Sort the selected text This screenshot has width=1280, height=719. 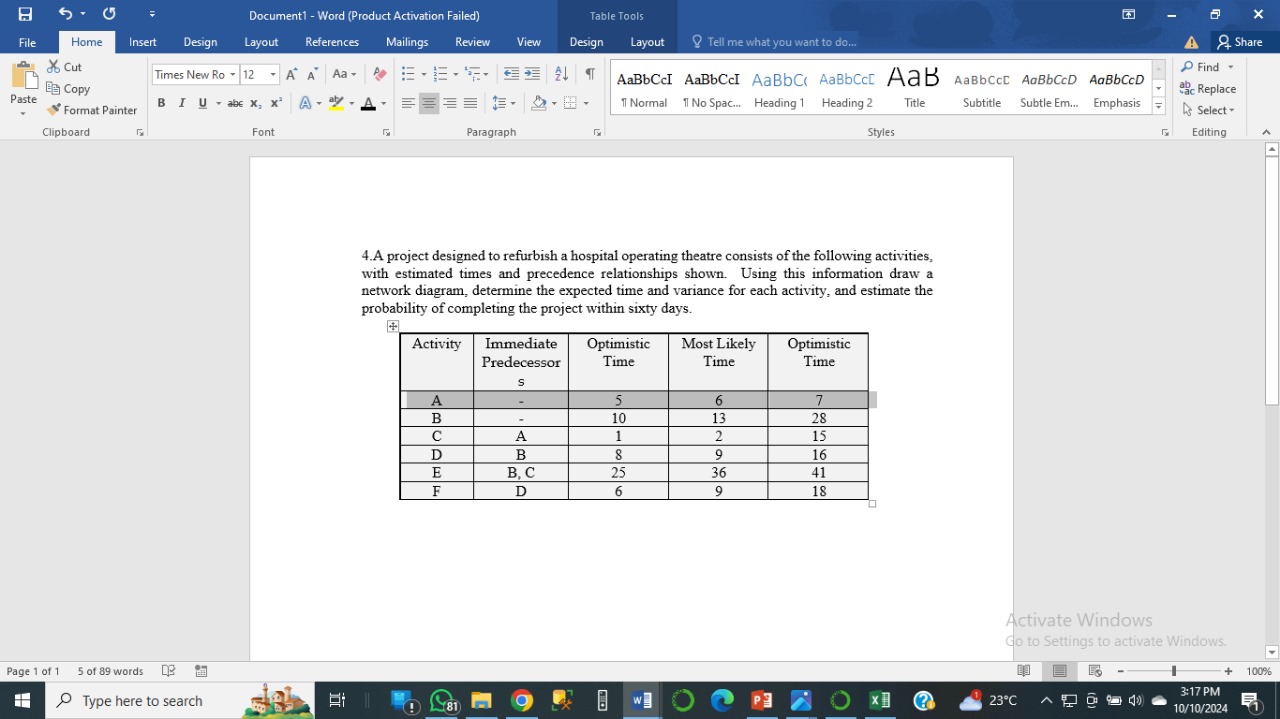tap(561, 75)
